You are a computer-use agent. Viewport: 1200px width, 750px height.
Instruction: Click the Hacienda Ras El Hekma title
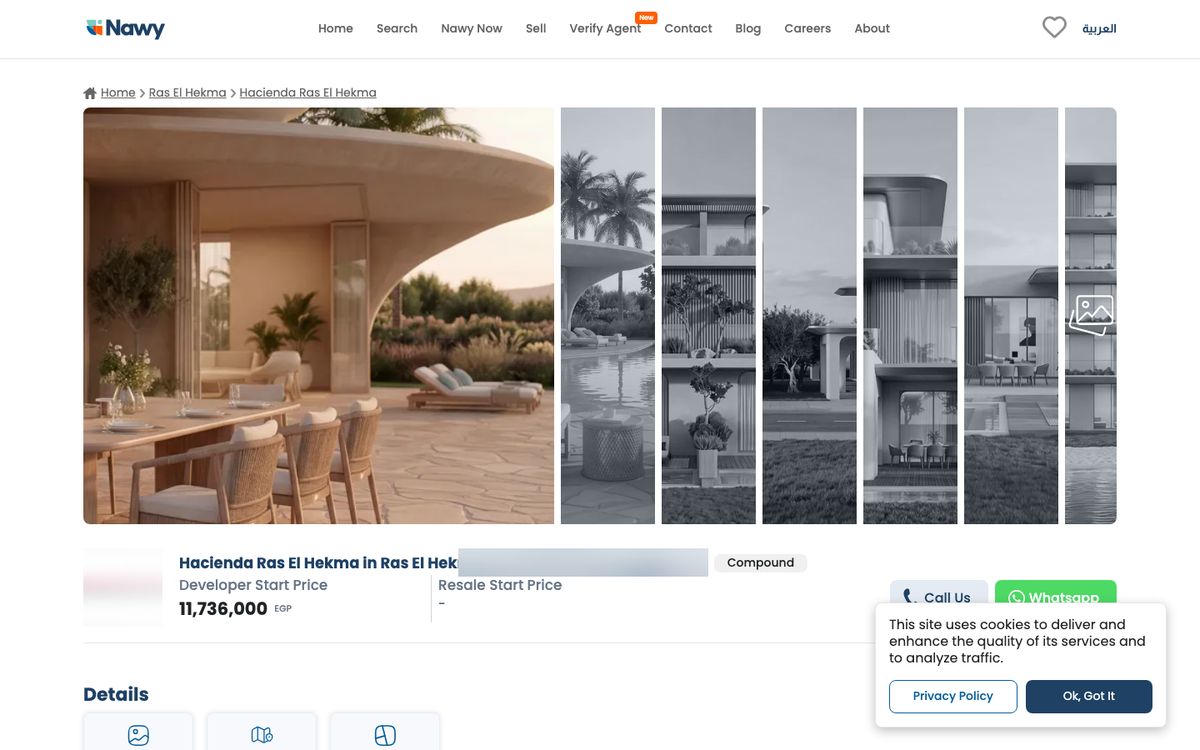(318, 563)
